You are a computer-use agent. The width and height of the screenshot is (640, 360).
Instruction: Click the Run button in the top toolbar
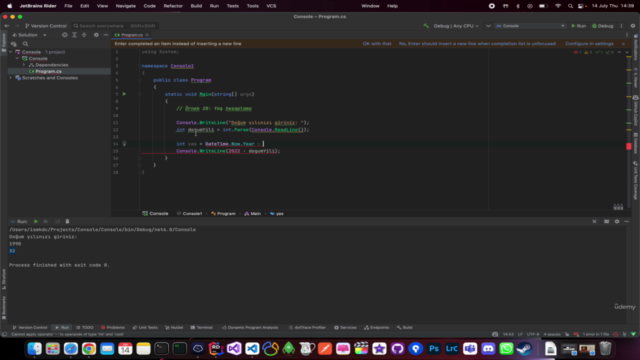pyautogui.click(x=578, y=26)
